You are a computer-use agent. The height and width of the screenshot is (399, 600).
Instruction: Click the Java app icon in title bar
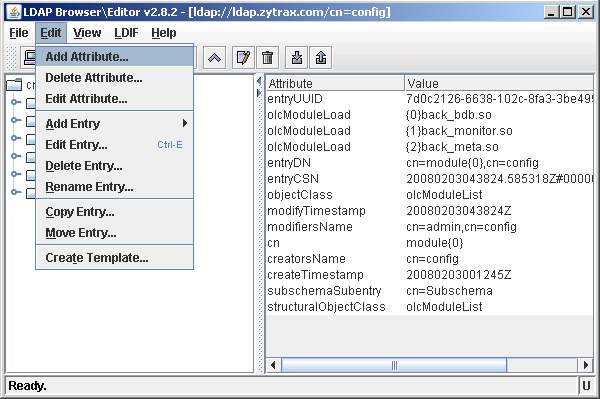14,12
